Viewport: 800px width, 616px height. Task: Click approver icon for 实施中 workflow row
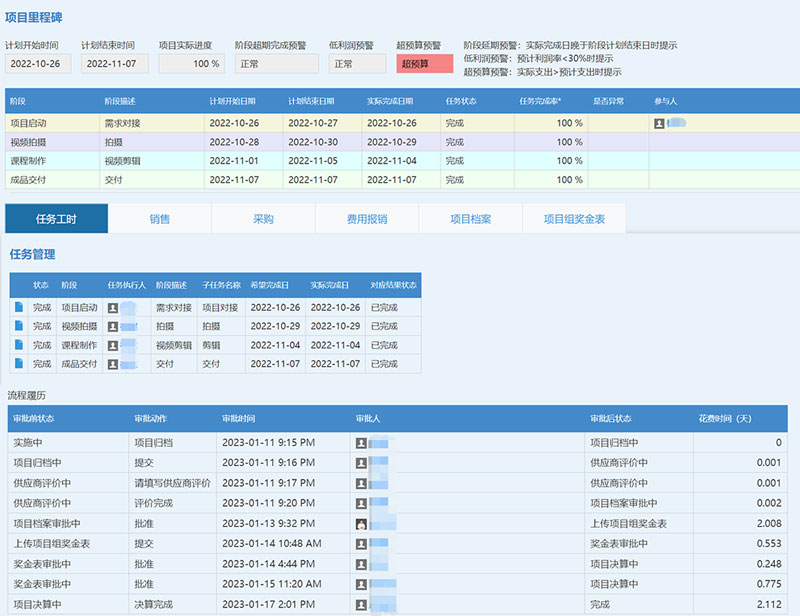(x=361, y=442)
